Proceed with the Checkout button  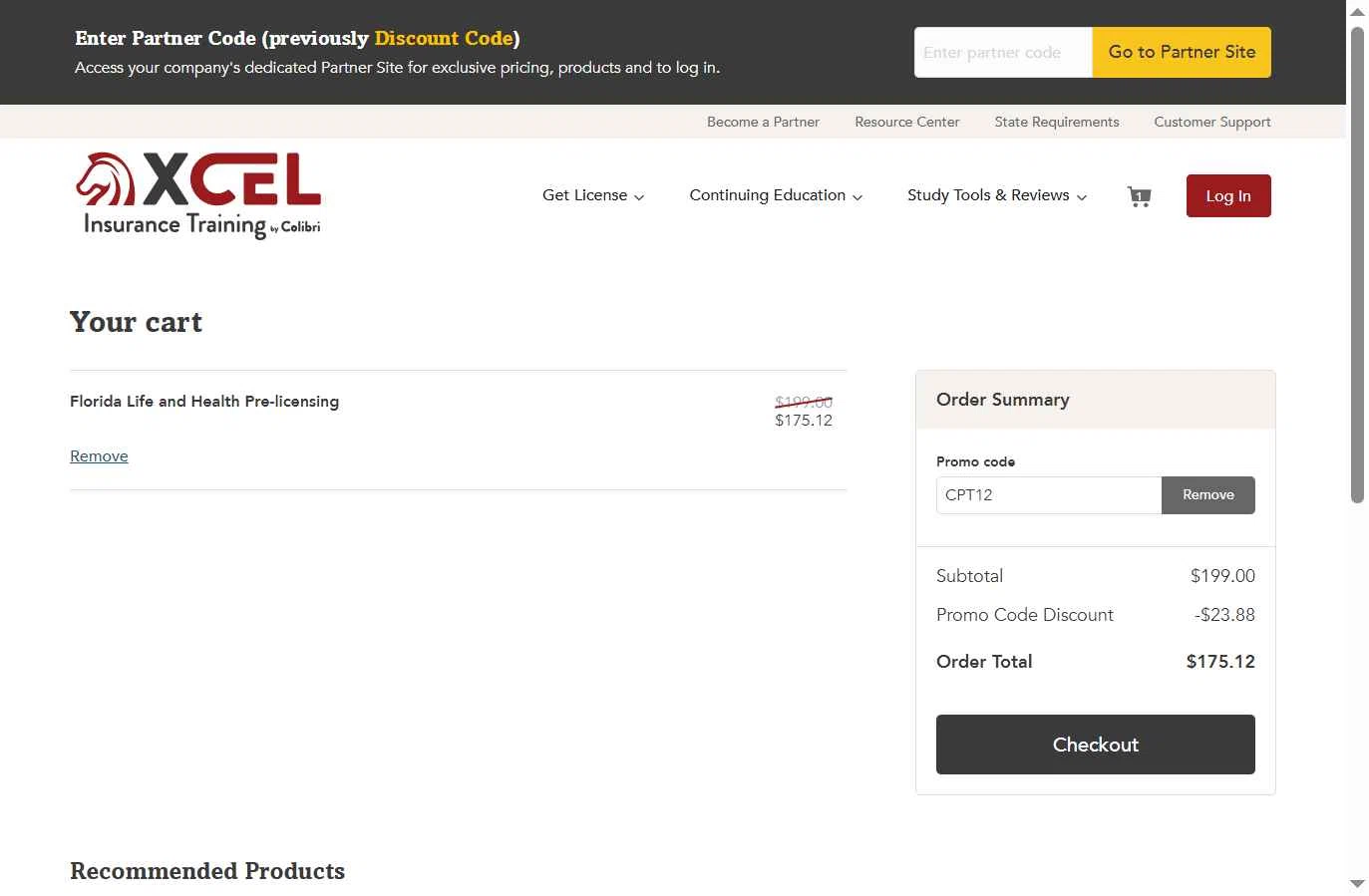[1095, 745]
